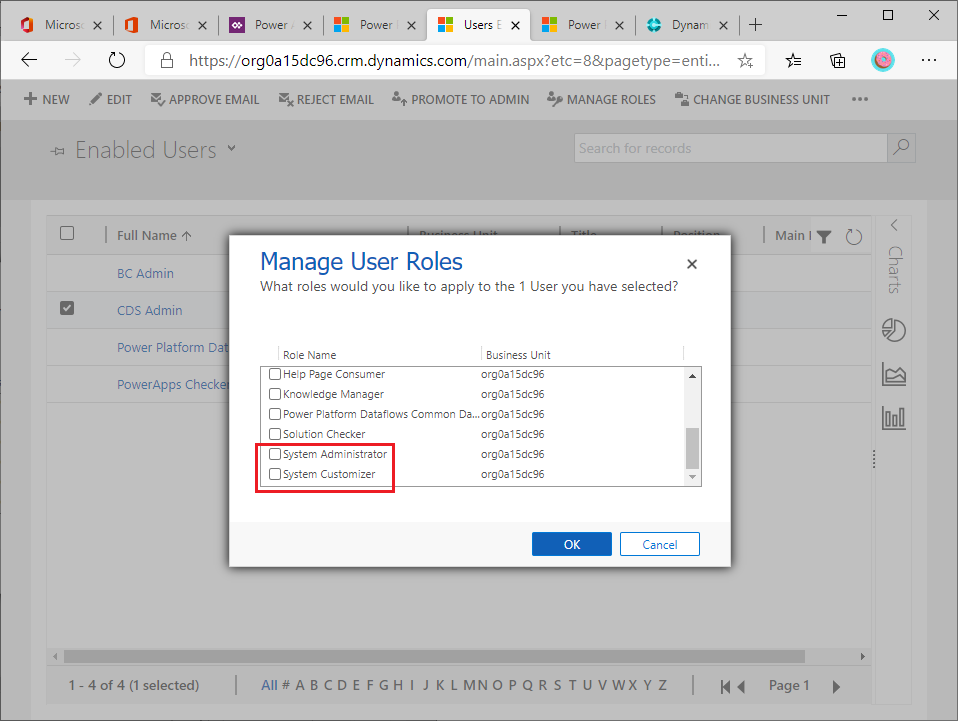Screen dimensions: 958x721
Task: Confirm roles with OK button
Action: pyautogui.click(x=571, y=544)
